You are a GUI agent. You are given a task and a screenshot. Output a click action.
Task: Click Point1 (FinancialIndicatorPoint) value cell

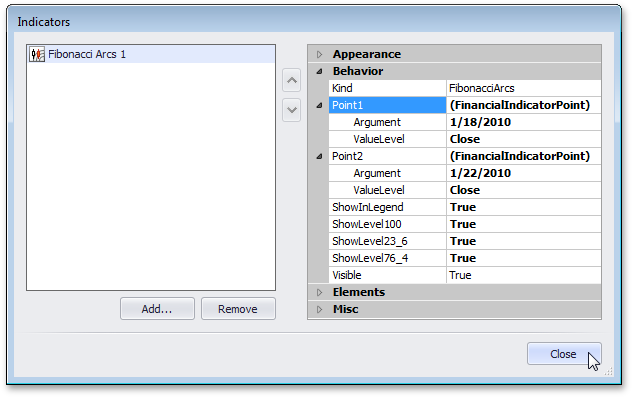pyautogui.click(x=524, y=105)
